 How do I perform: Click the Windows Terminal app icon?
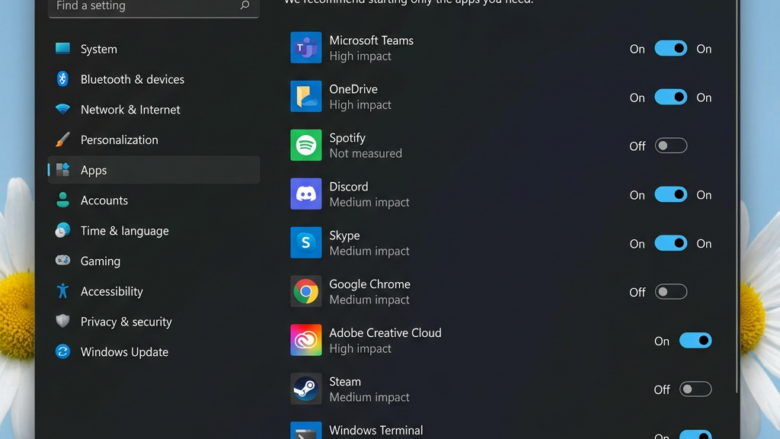pyautogui.click(x=305, y=431)
